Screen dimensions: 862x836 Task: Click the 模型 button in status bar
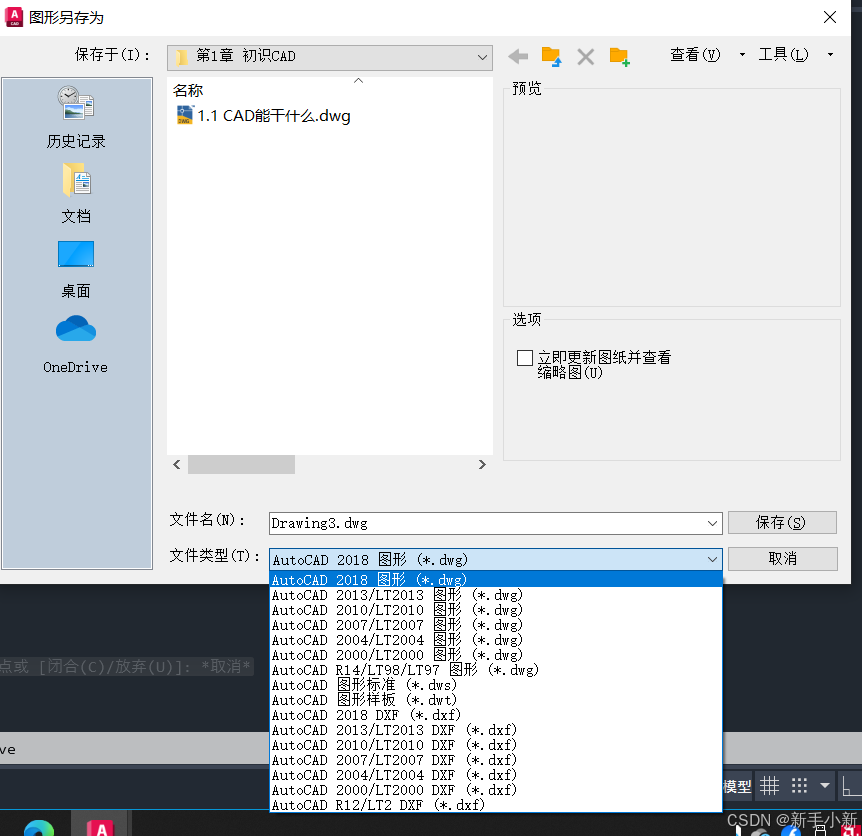pyautogui.click(x=737, y=787)
